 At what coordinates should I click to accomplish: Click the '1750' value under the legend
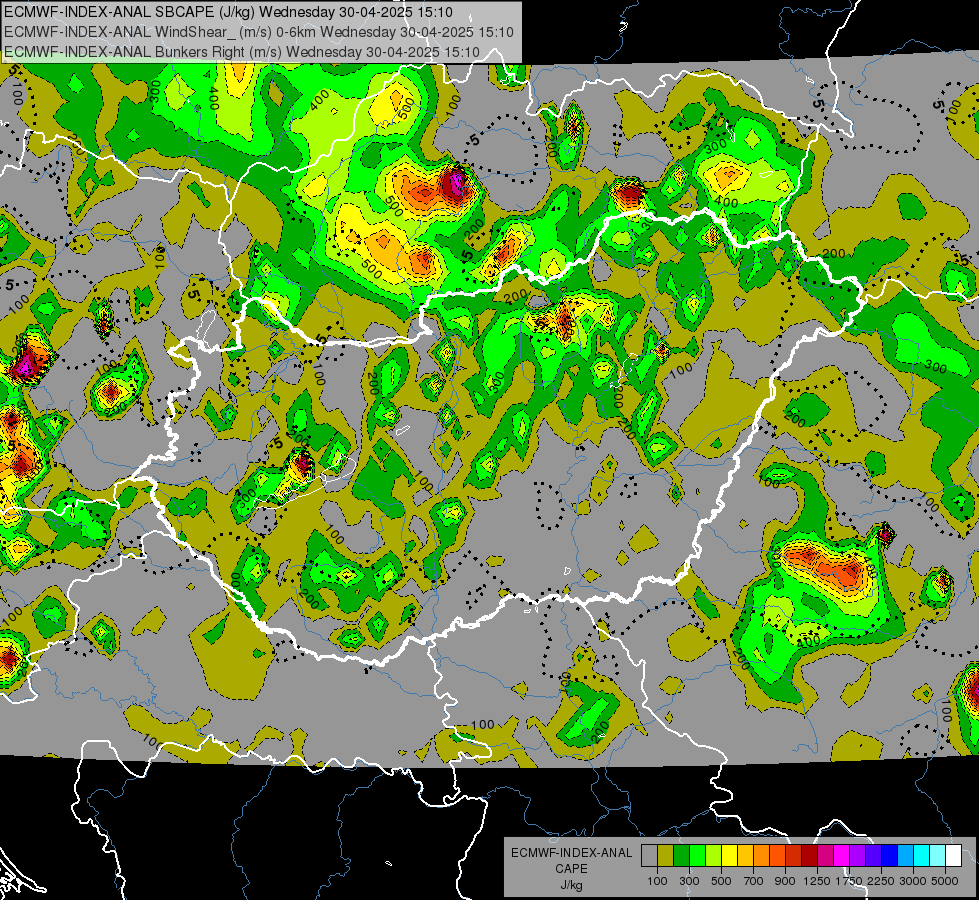(849, 881)
